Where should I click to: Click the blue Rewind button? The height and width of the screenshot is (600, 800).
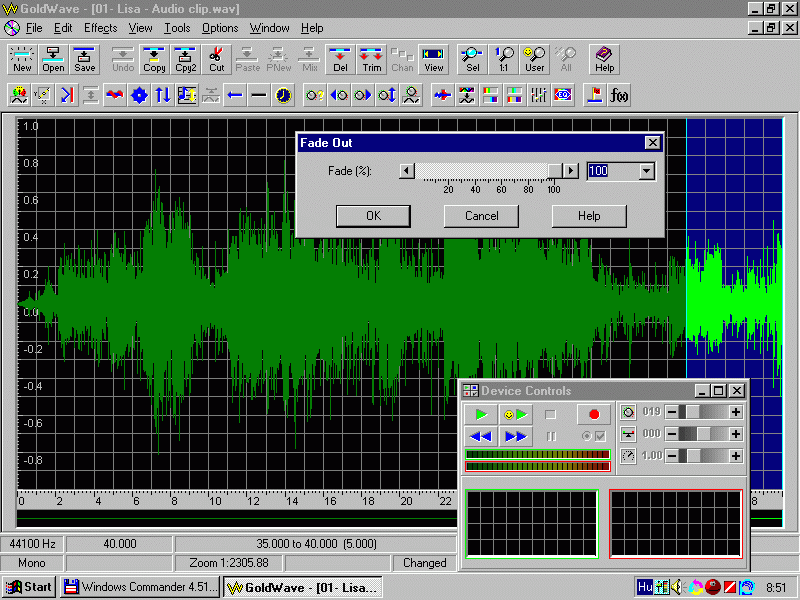[x=481, y=436]
